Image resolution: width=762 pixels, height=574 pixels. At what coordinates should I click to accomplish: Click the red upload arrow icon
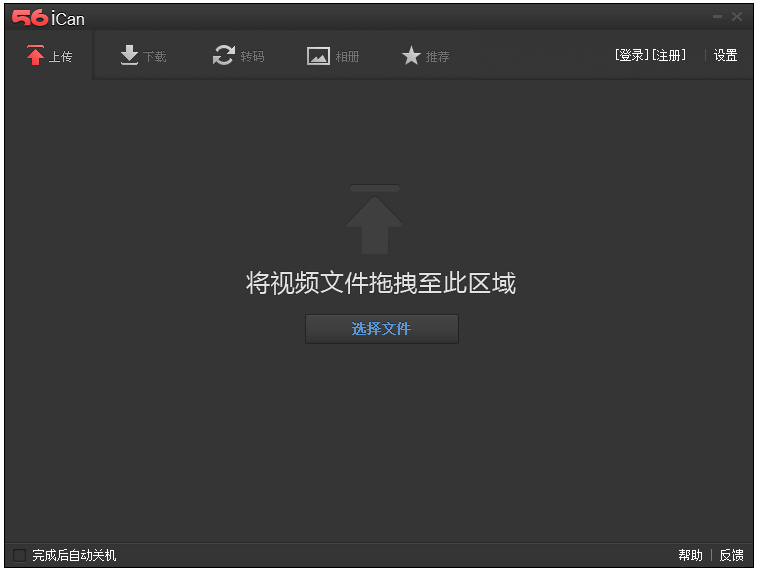coord(35,55)
